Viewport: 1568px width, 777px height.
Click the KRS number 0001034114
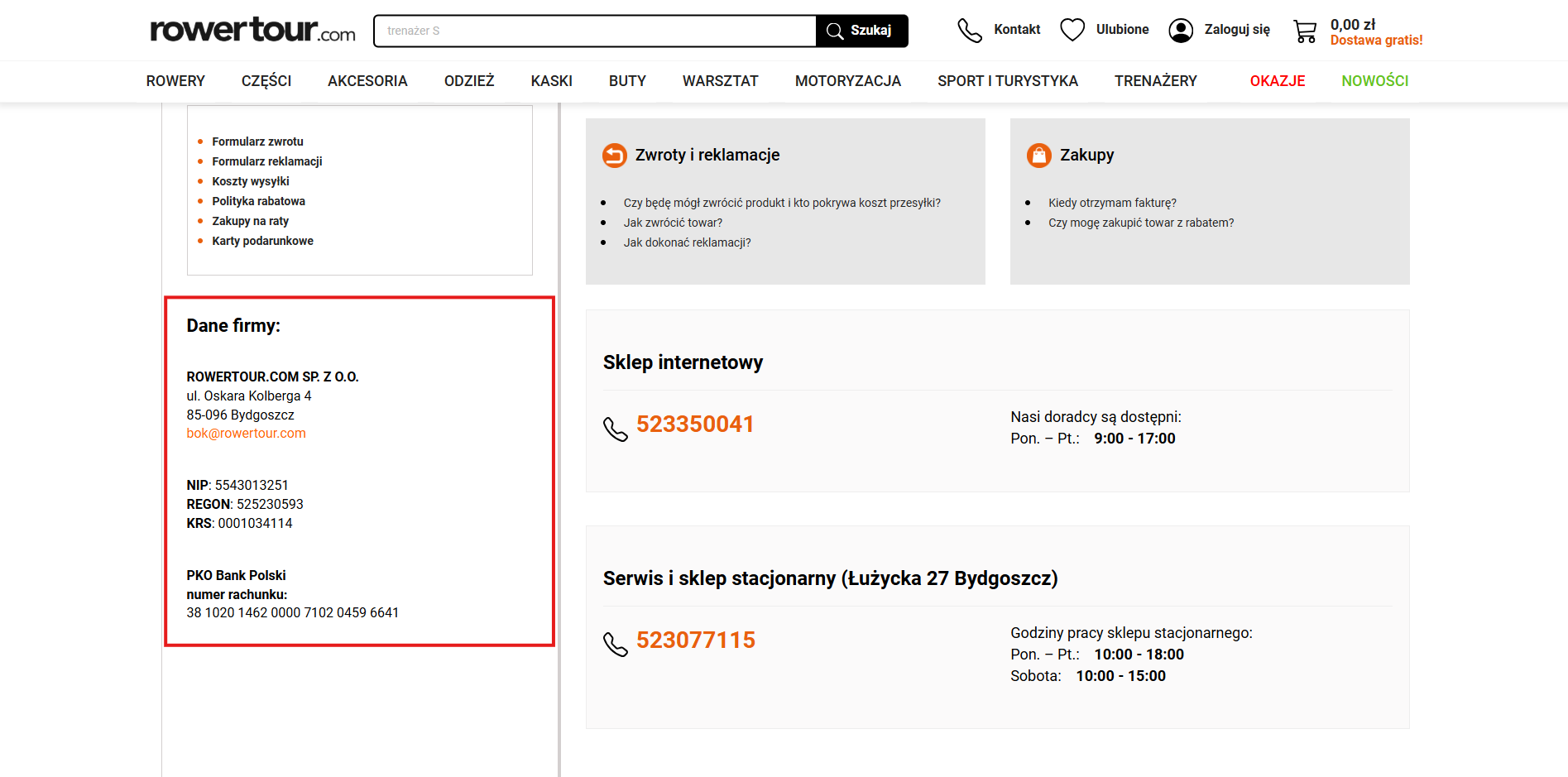pos(255,524)
